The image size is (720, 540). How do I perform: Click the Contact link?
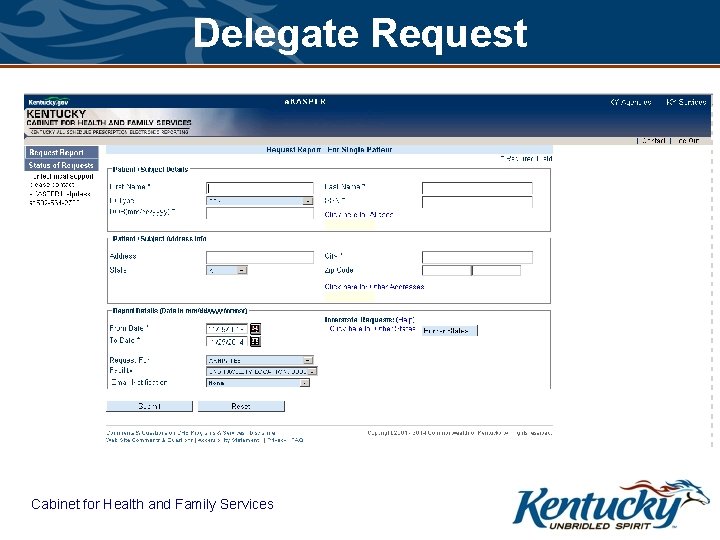click(x=653, y=141)
